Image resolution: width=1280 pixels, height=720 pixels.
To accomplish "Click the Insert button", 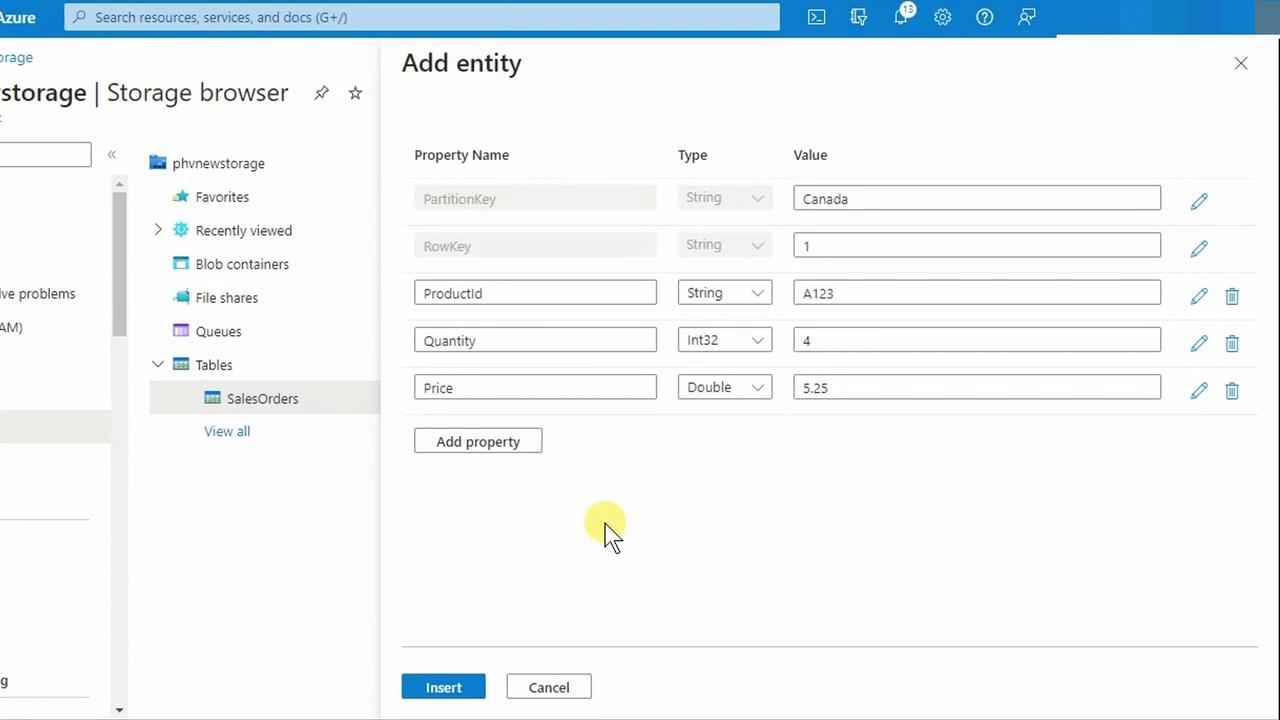I will tap(443, 687).
